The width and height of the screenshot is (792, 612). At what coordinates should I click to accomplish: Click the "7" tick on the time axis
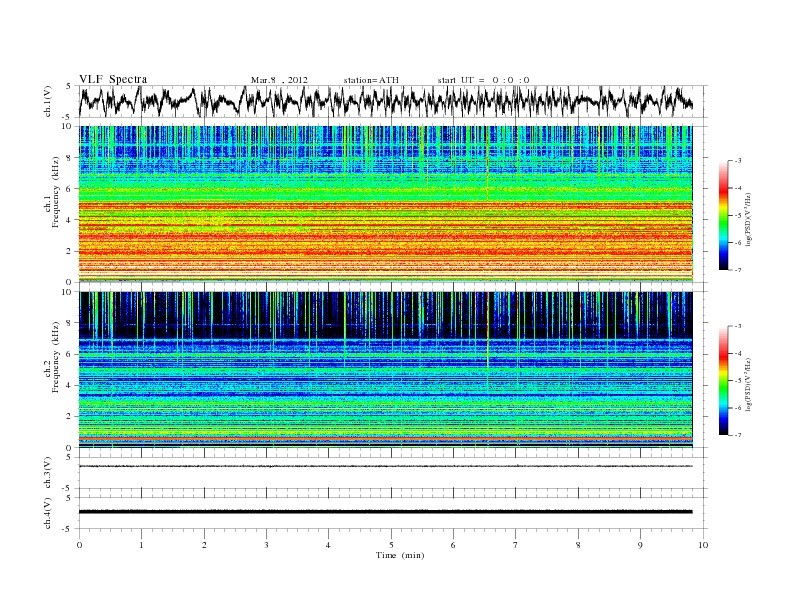click(x=516, y=545)
